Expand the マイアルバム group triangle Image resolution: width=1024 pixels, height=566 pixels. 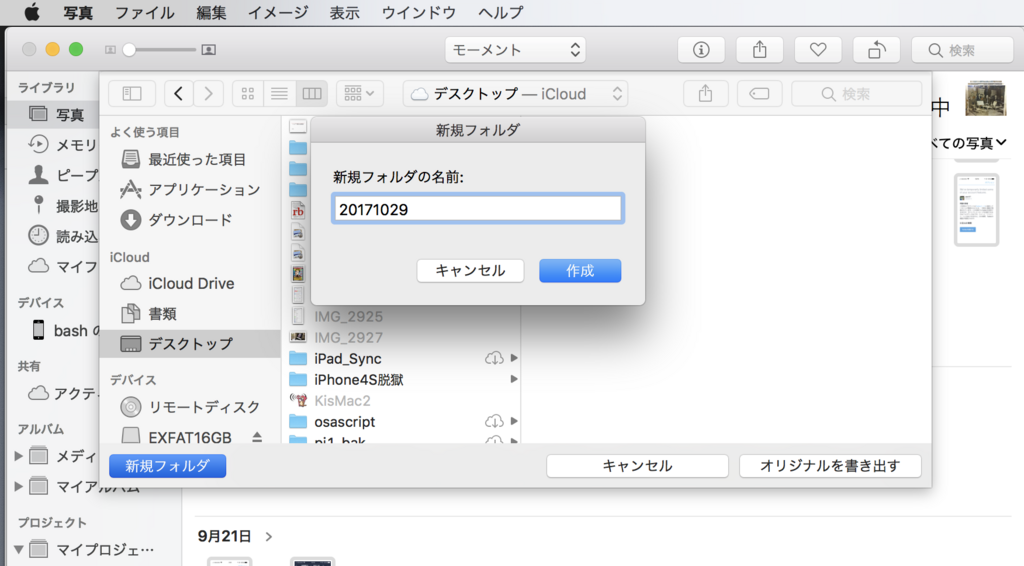[x=18, y=486]
